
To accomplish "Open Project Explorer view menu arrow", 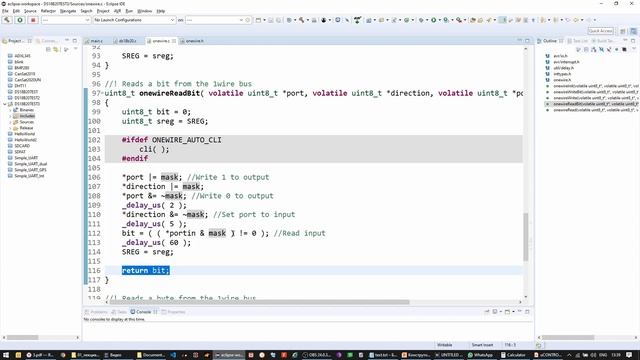I will [x=76, y=49].
